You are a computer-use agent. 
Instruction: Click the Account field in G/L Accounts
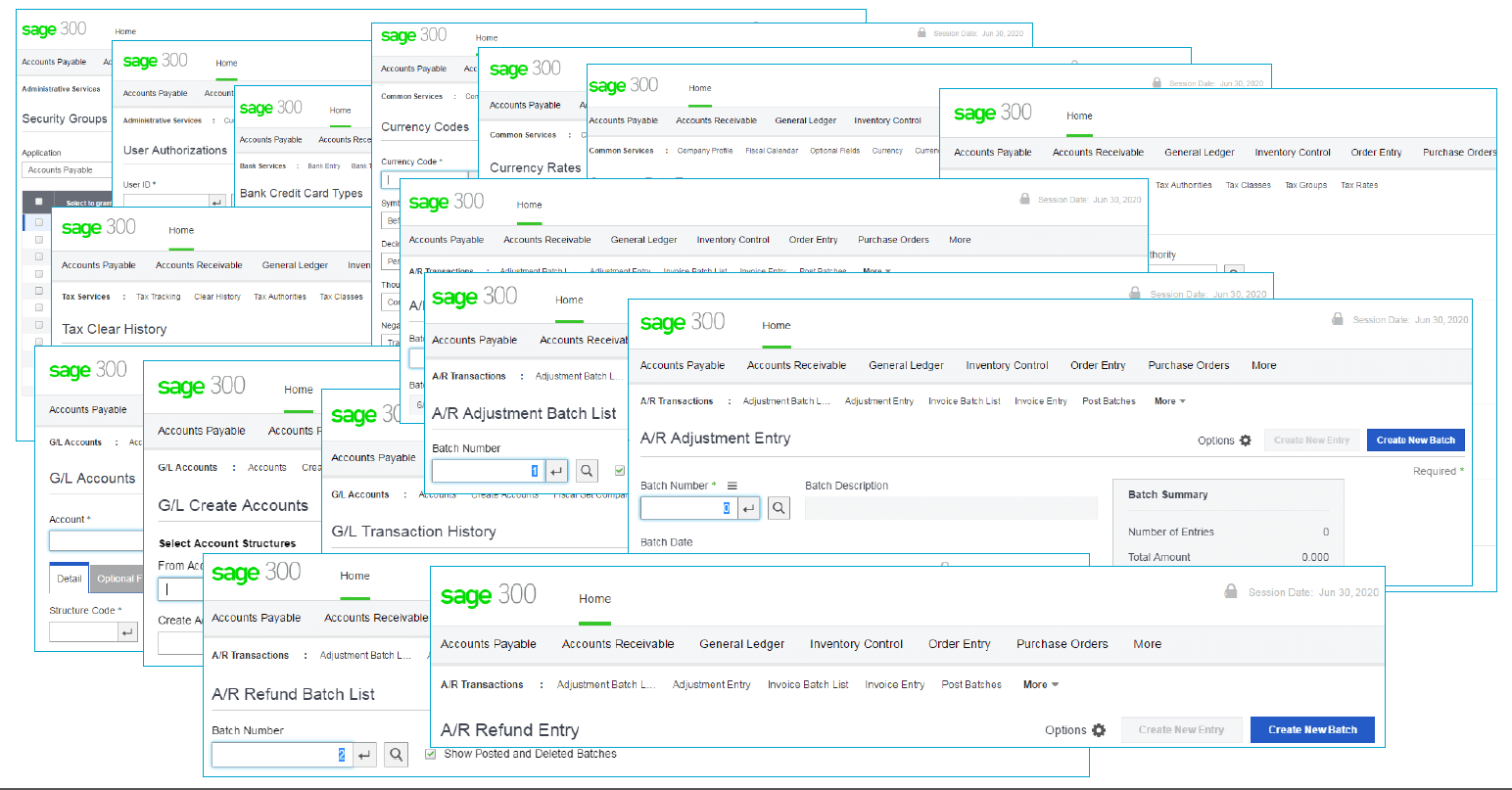tap(96, 540)
